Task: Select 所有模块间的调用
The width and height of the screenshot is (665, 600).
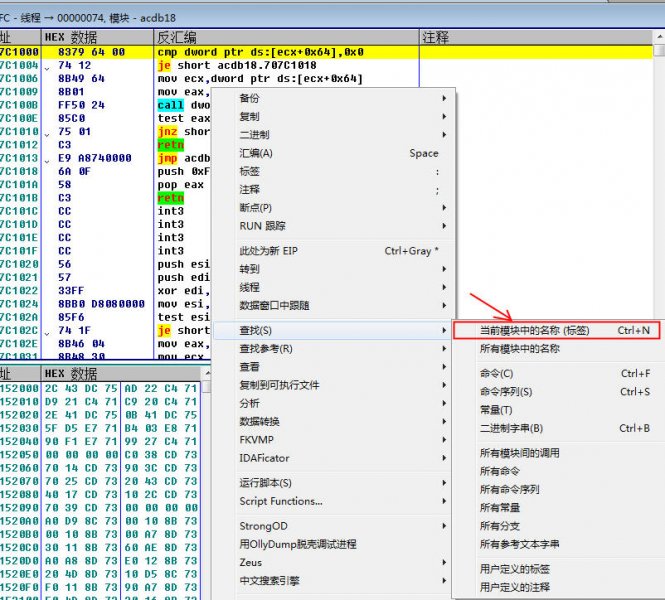Action: tap(557, 453)
